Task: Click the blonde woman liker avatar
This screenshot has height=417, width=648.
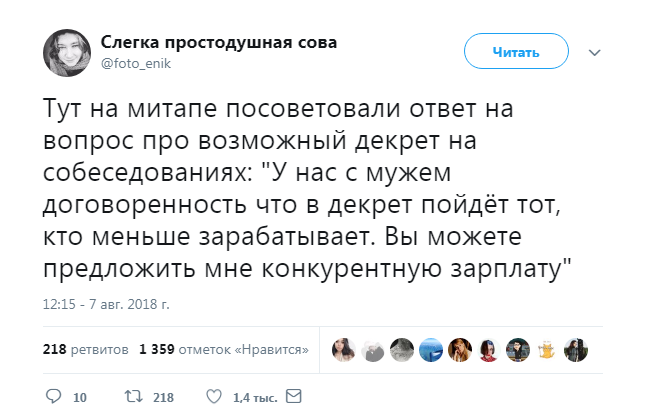Action: pos(460,349)
